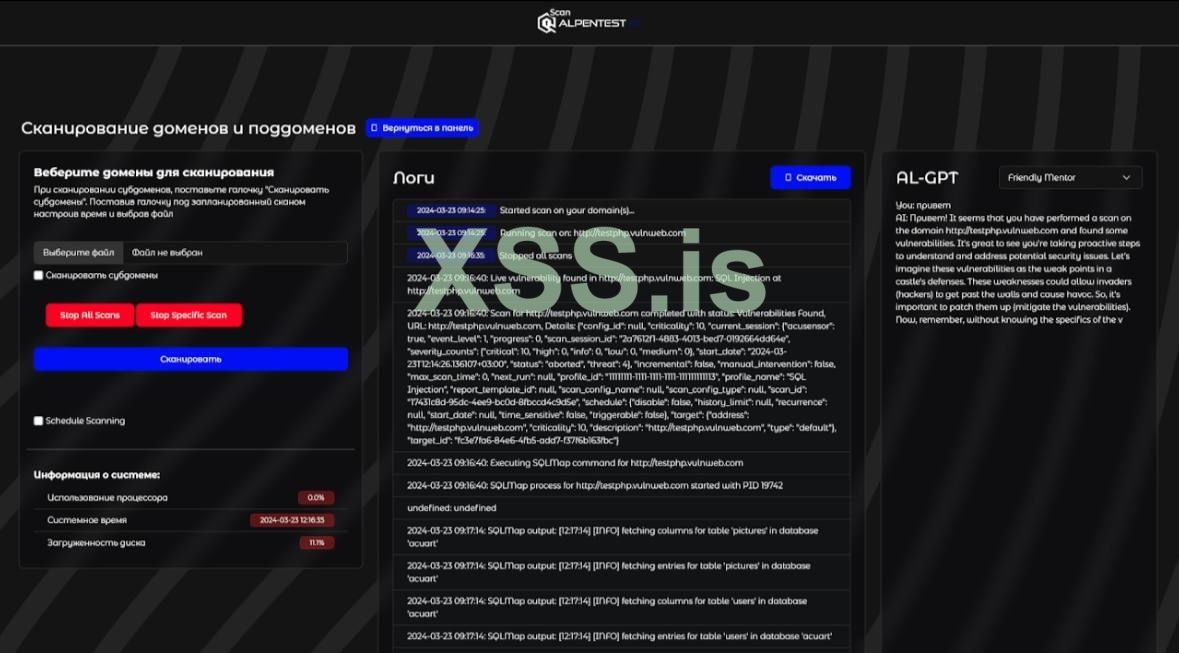
Task: Click log fetching entries for table 'pictures'
Action: click(622, 572)
